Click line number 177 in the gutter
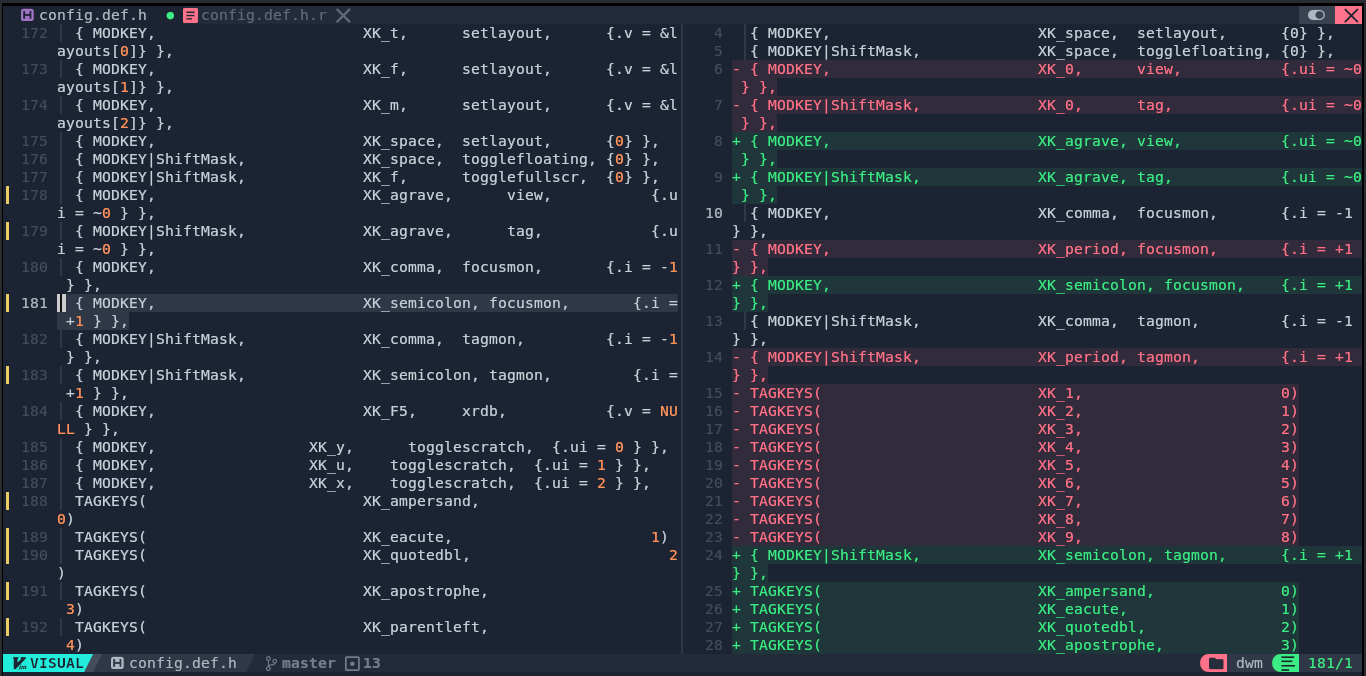Viewport: 1366px width, 676px height. (x=34, y=177)
